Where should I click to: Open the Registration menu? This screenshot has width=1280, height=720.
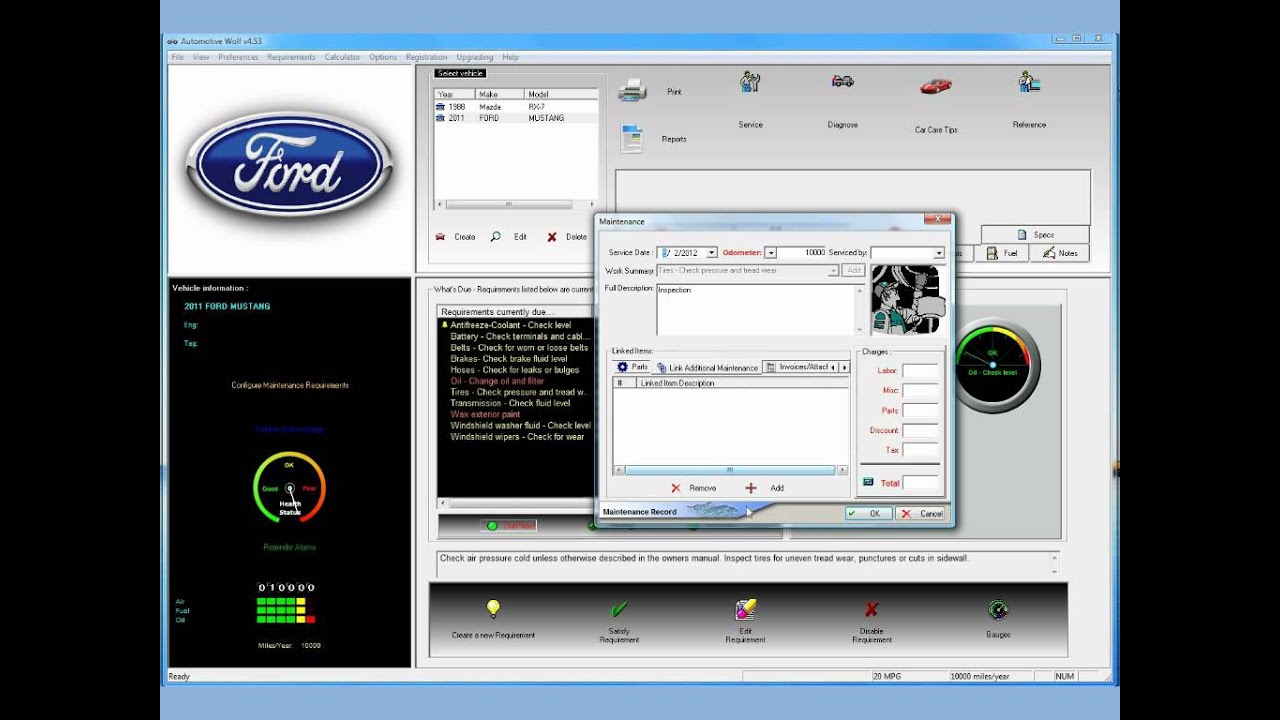426,57
